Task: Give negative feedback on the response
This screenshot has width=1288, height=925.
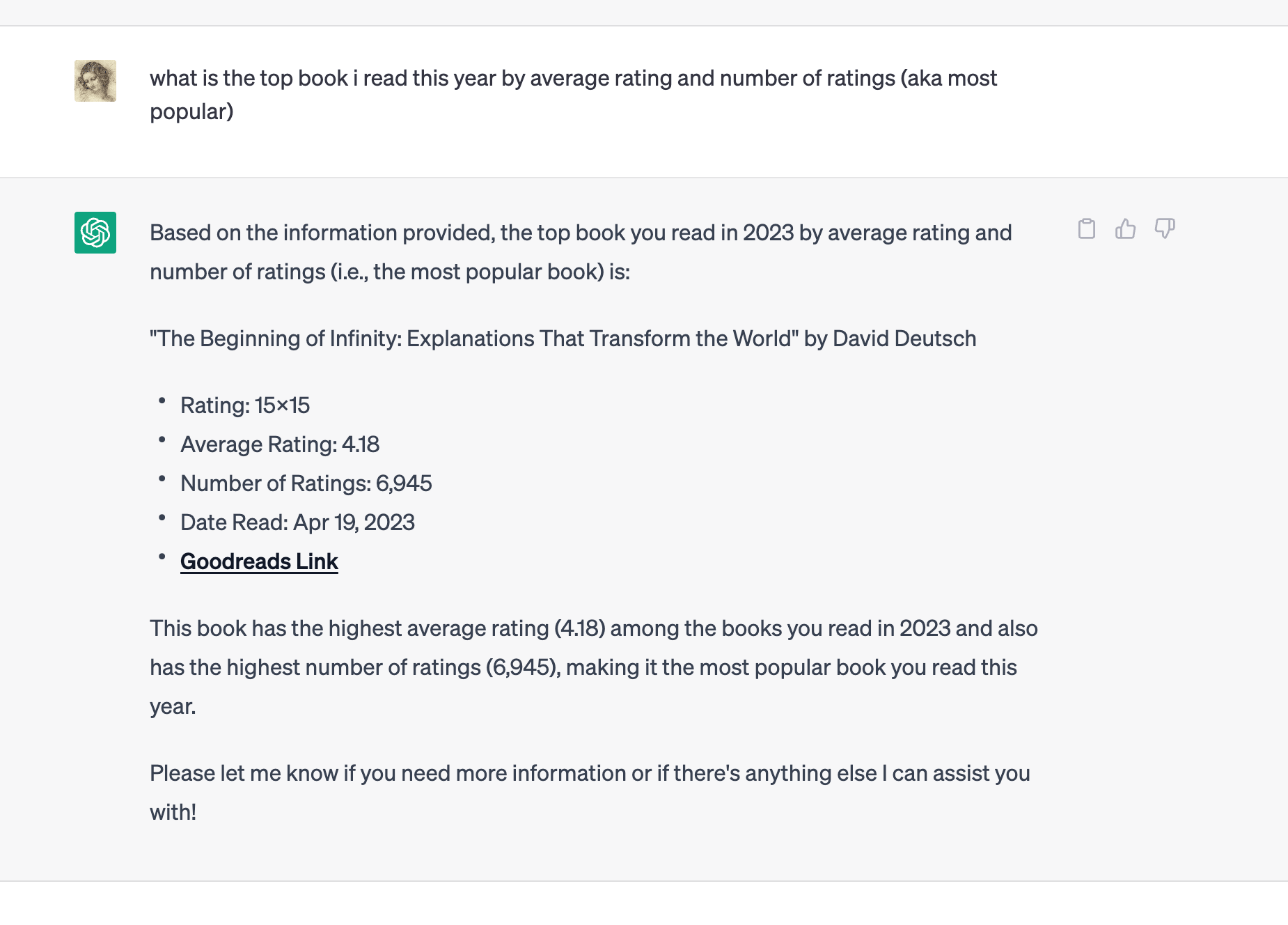Action: [1165, 228]
